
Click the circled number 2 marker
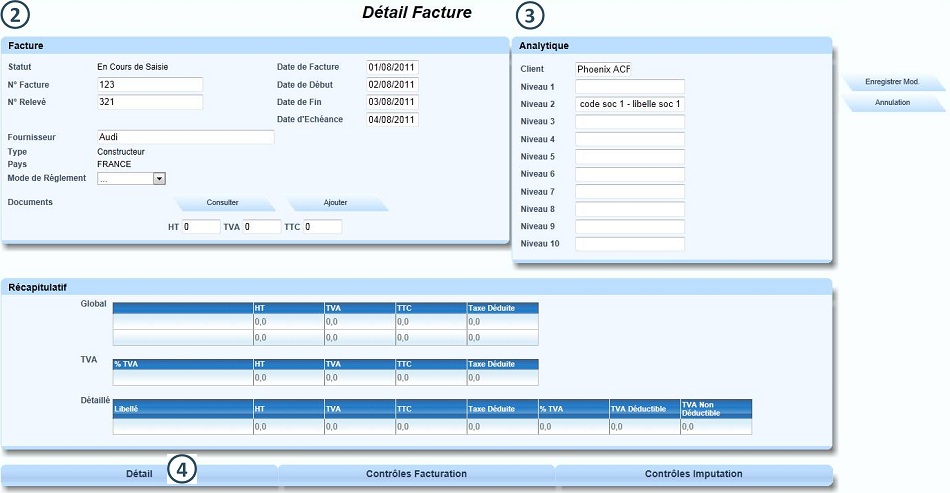pyautogui.click(x=17, y=16)
